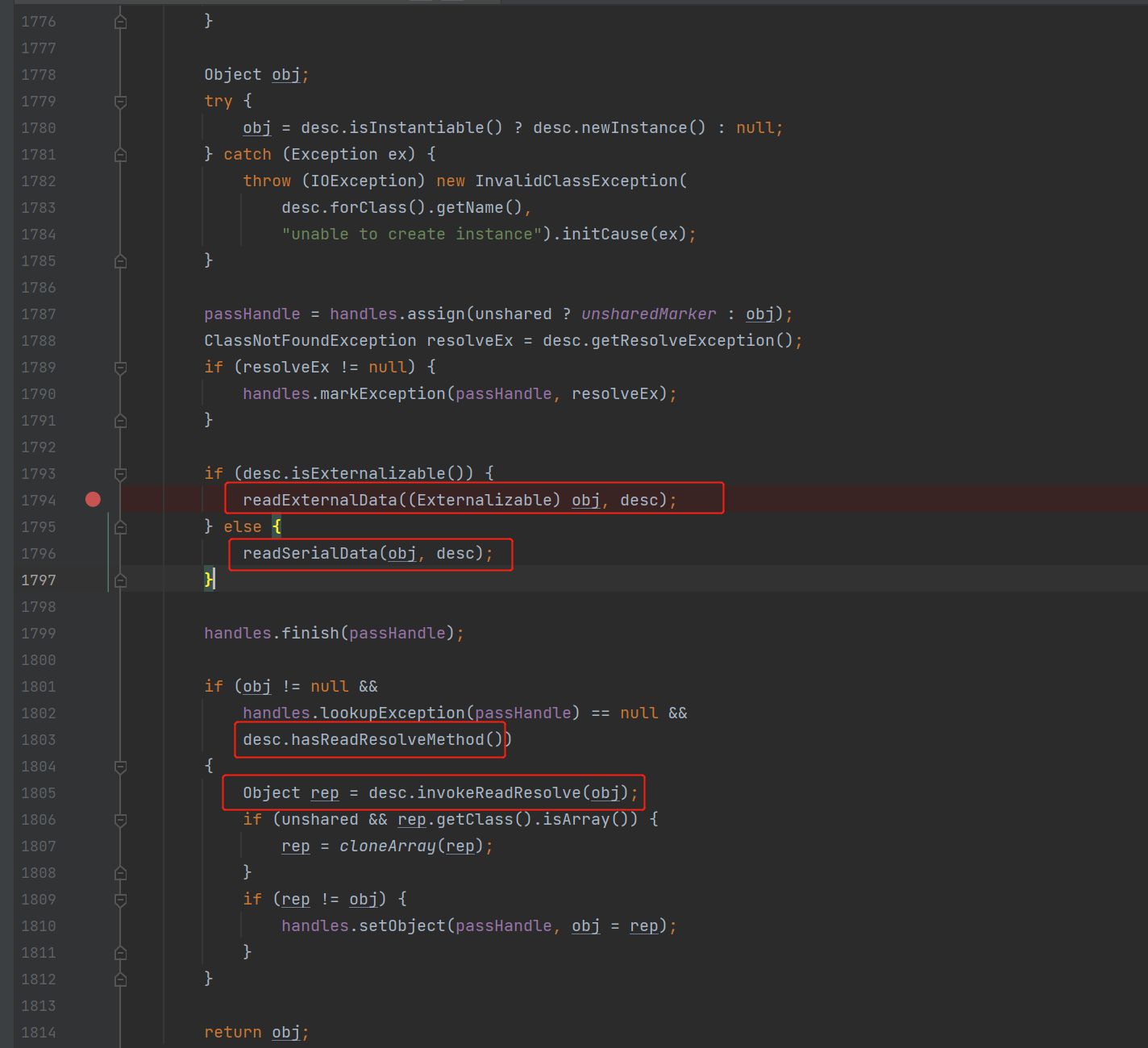Collapse the catch block fold marker at line 1781

point(120,155)
